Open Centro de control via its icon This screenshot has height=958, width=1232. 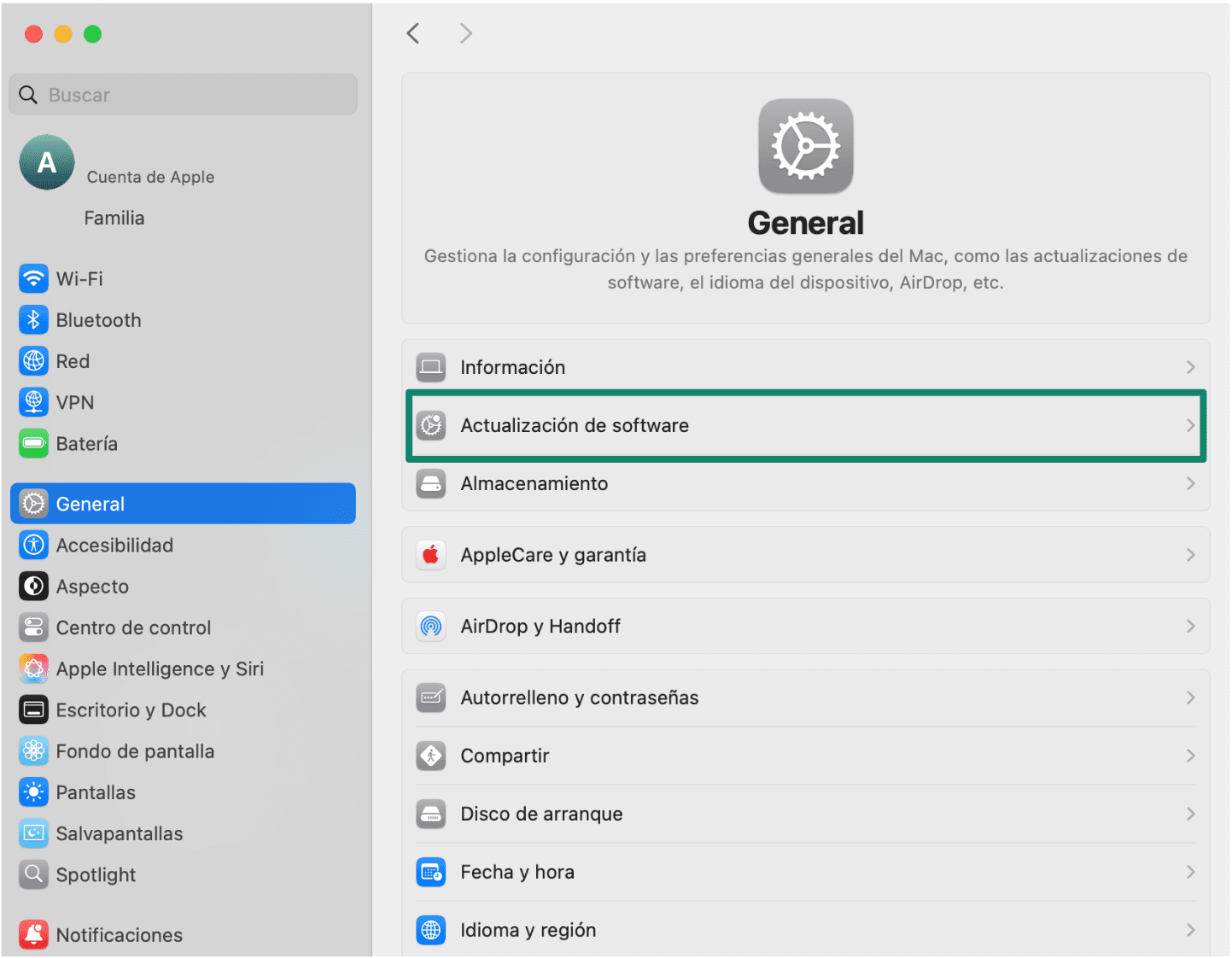pyautogui.click(x=33, y=627)
